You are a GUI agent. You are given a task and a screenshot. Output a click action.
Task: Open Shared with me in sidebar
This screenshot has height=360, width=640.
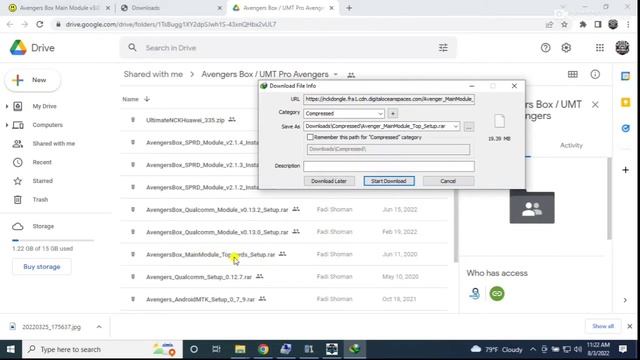tap(53, 144)
